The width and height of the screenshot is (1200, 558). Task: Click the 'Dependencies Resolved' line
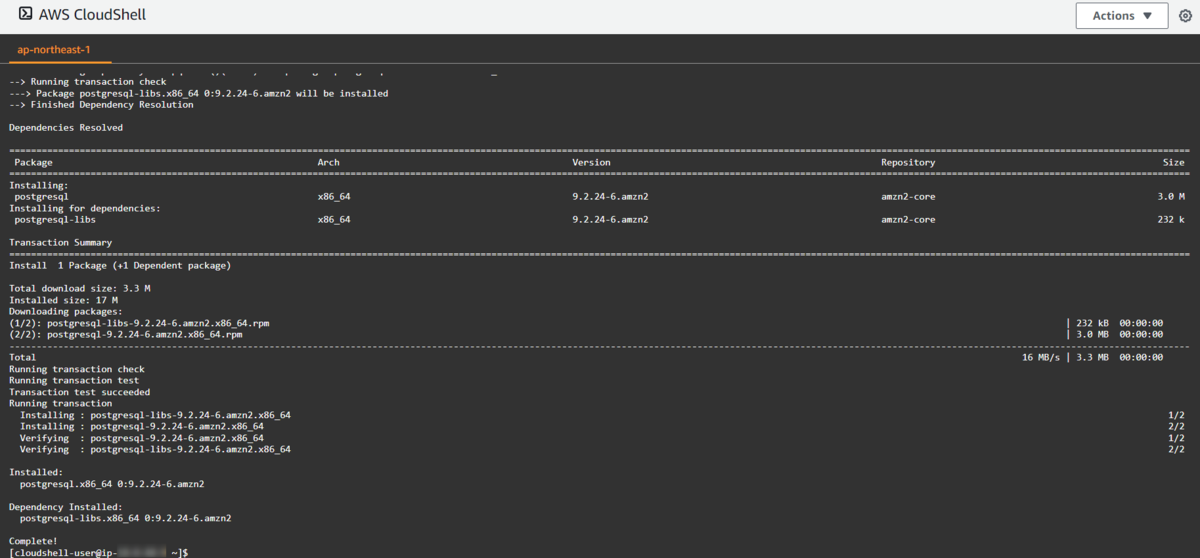(x=66, y=128)
